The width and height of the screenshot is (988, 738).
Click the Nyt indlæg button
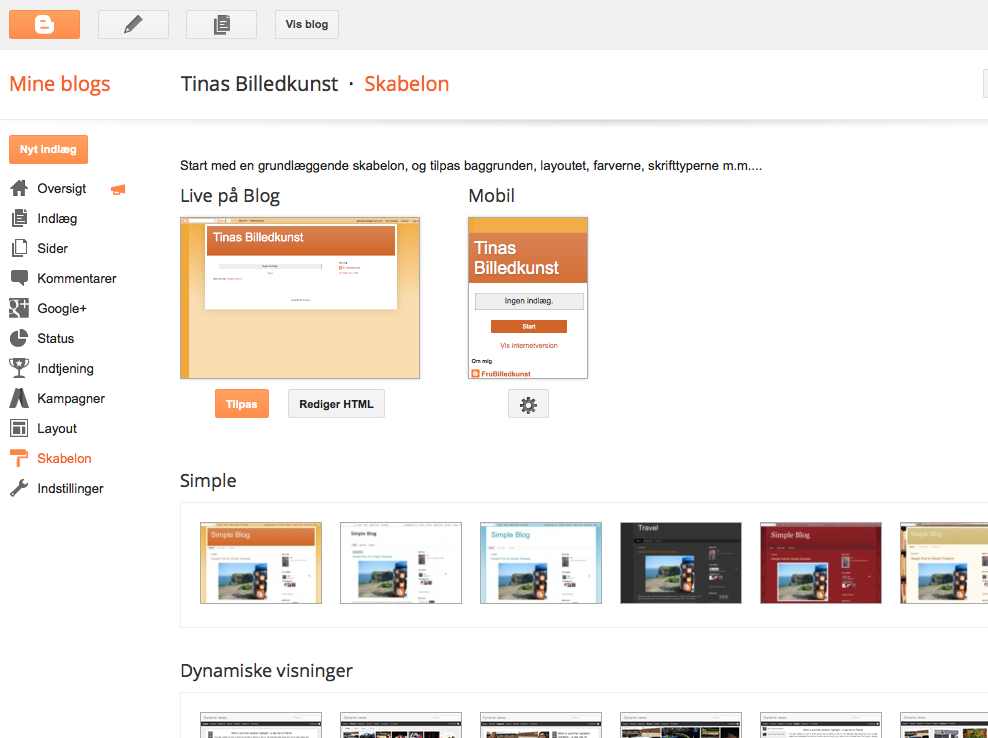coord(48,149)
